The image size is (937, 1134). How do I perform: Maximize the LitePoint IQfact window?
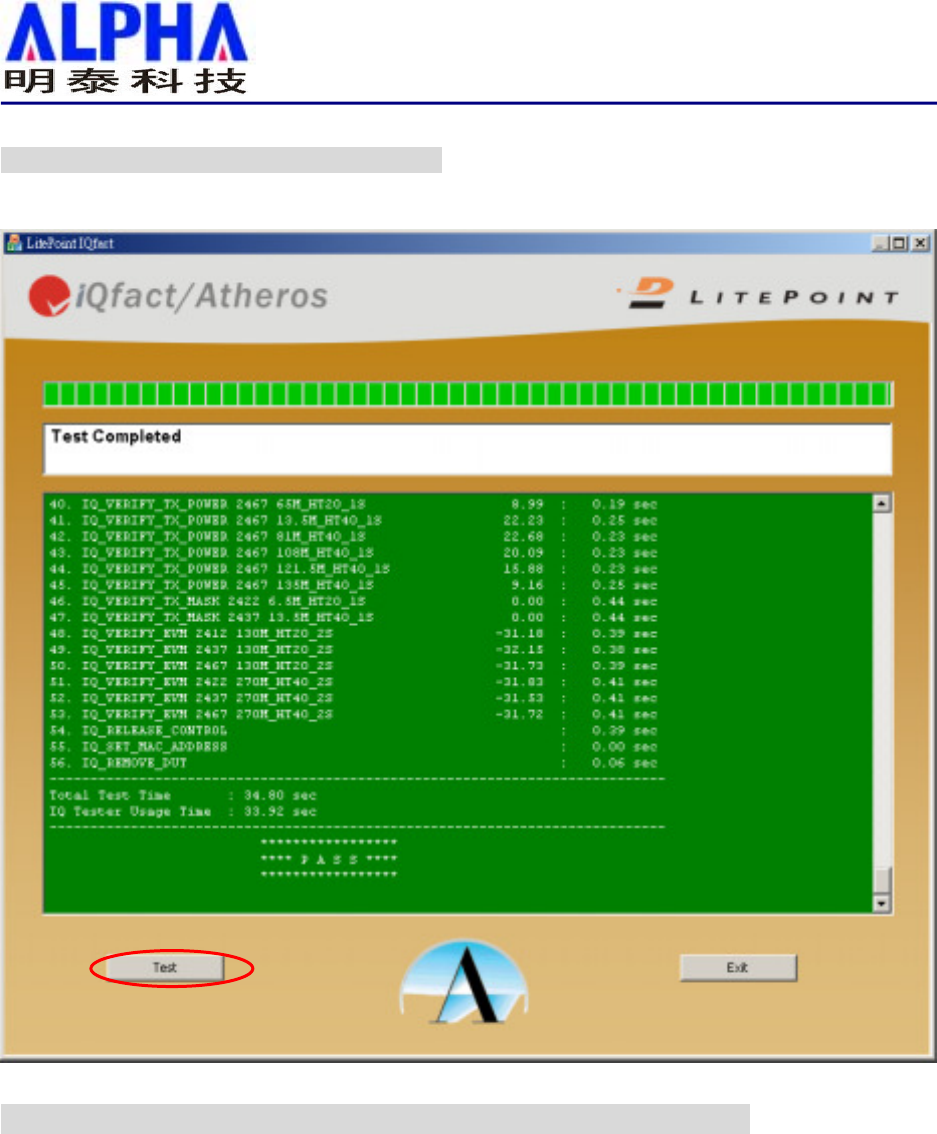899,243
